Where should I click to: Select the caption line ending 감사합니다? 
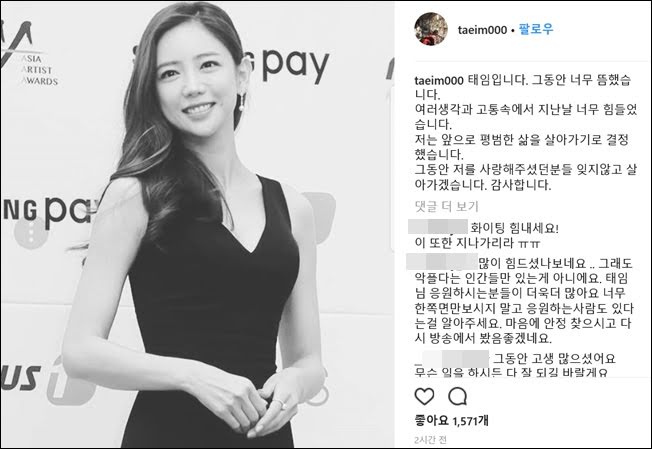pyautogui.click(x=483, y=185)
